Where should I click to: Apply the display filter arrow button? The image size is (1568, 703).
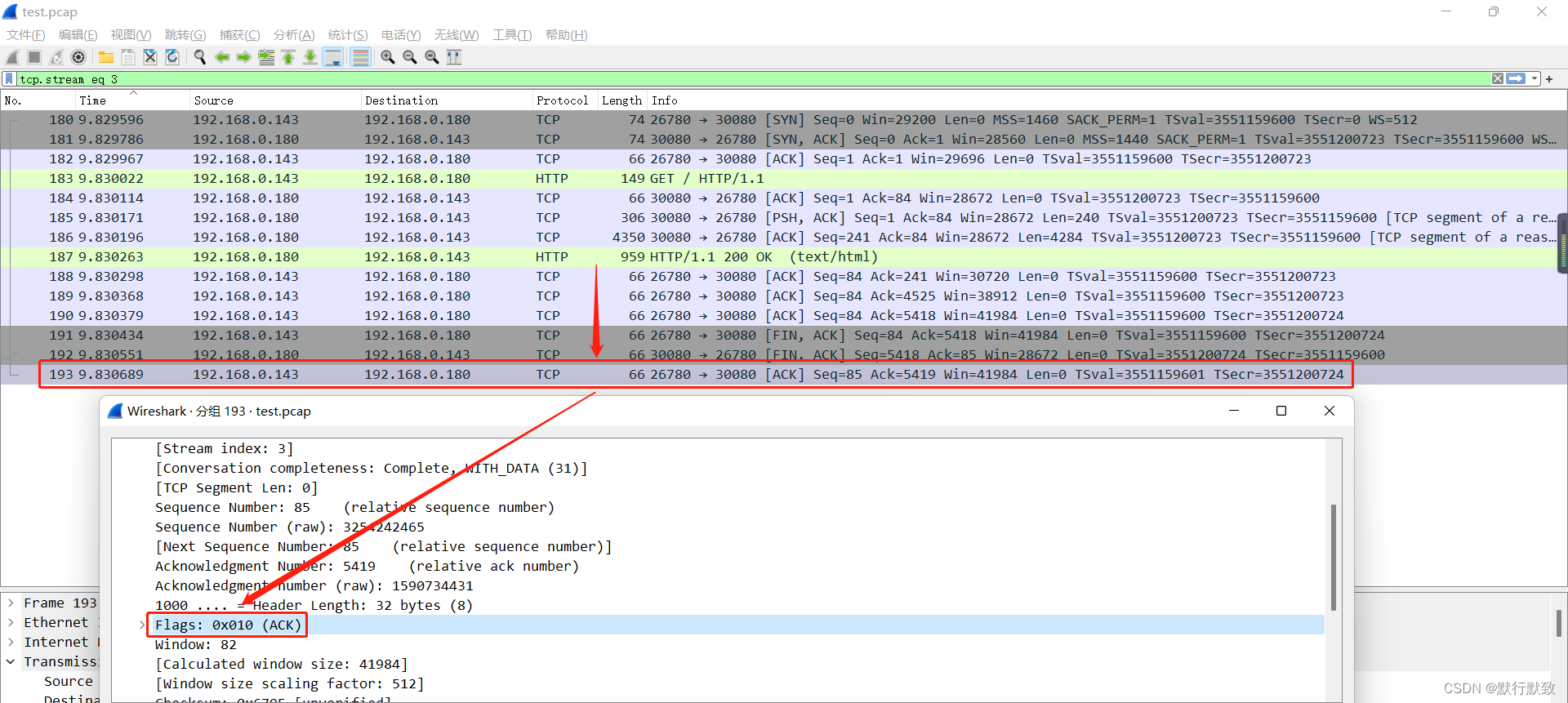pyautogui.click(x=1516, y=79)
